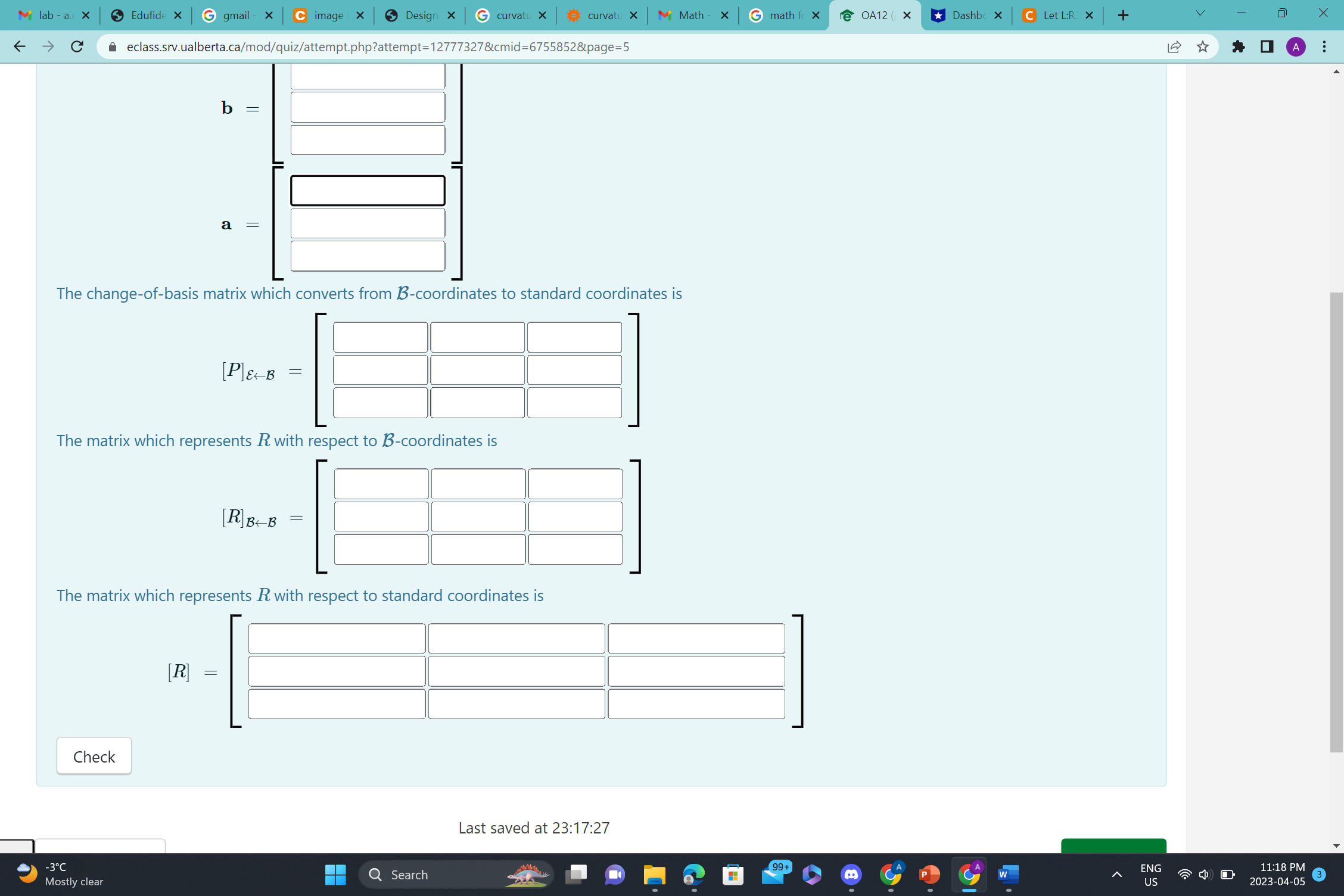Image resolution: width=1344 pixels, height=896 pixels.
Task: Open Microsoft Edge from the taskbar
Action: 693,875
